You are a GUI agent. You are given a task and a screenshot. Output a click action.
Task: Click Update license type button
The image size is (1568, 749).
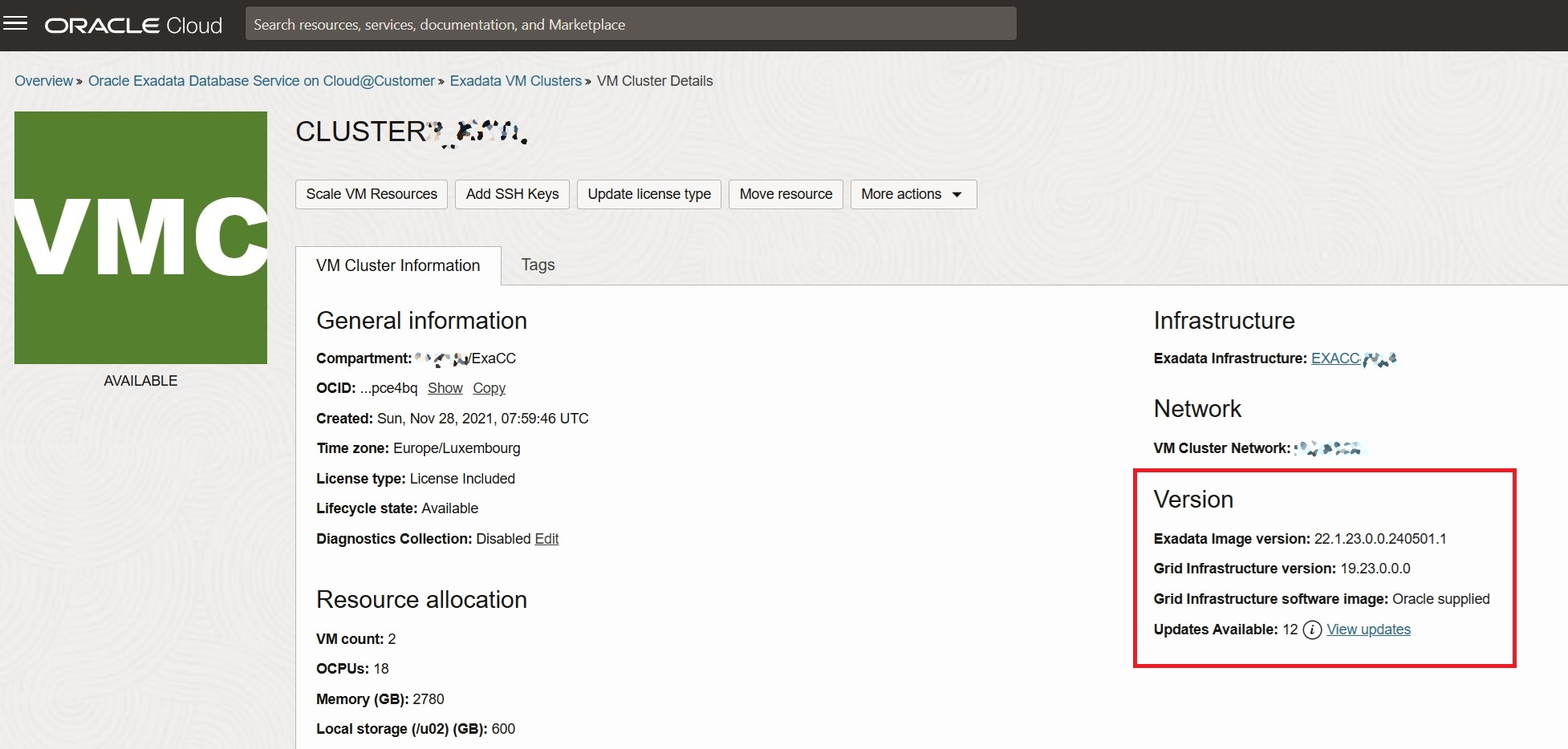tap(649, 194)
